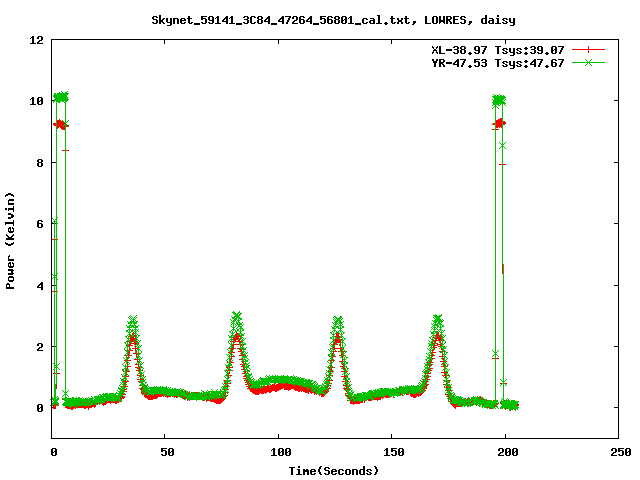Viewport: 640px width, 480px height.
Task: Click the x-axis tick label 100
Action: [x=280, y=452]
